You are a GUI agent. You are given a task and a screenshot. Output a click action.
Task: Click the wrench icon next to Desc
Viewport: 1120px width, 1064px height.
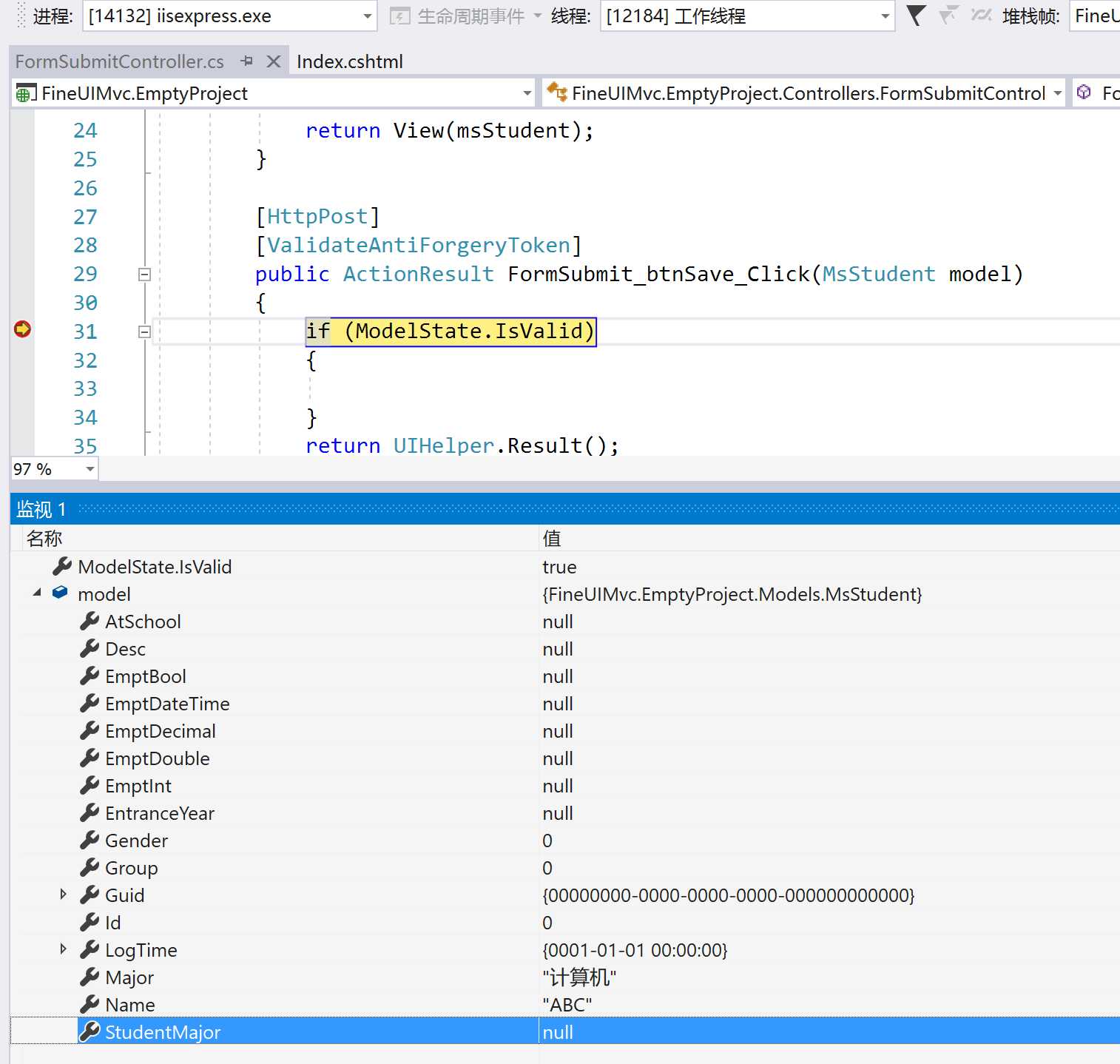90,648
